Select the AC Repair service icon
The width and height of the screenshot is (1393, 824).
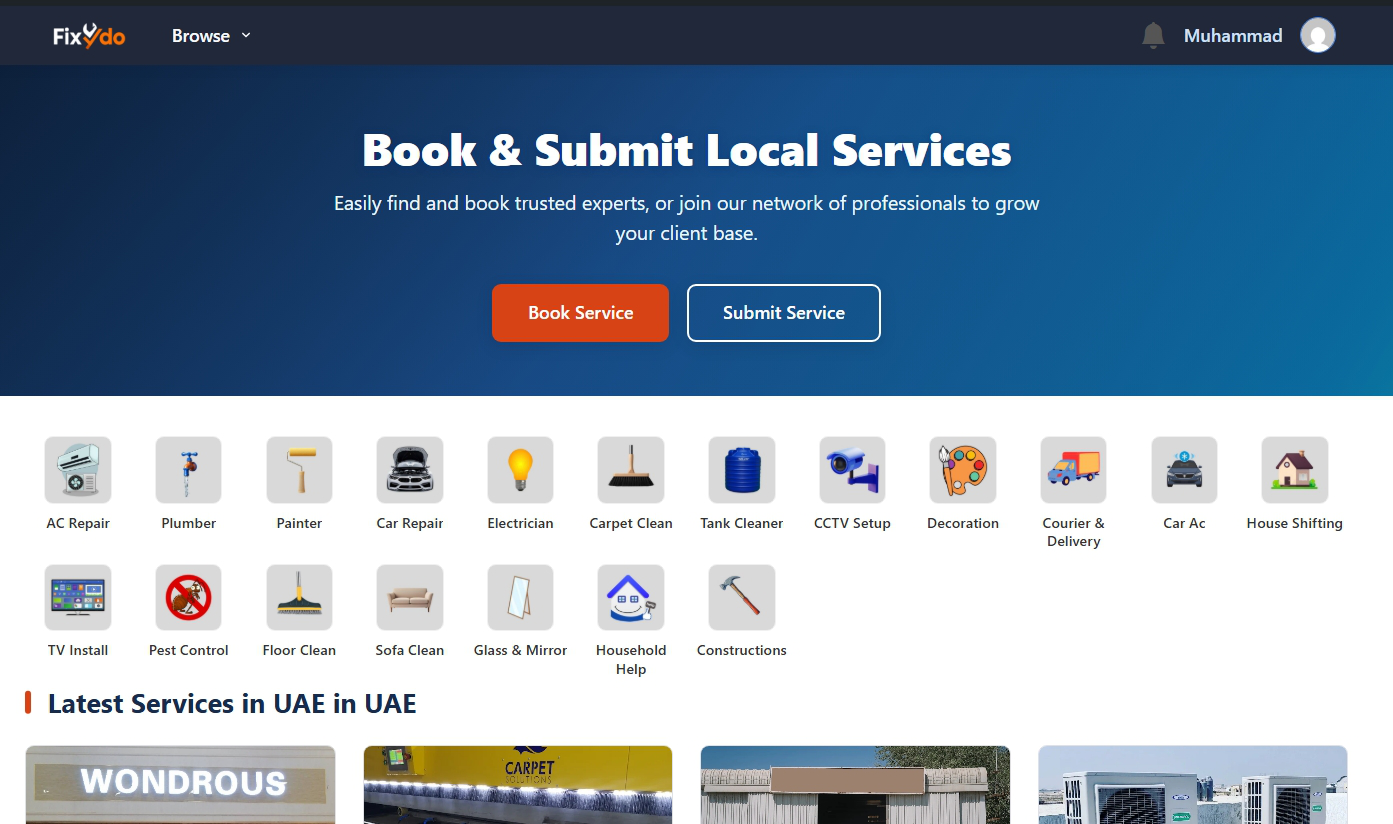point(78,469)
